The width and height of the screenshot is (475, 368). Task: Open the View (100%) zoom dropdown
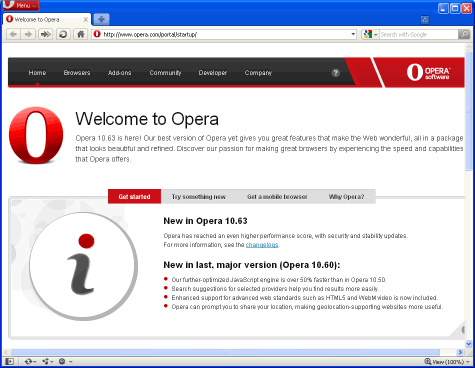pyautogui.click(x=451, y=362)
